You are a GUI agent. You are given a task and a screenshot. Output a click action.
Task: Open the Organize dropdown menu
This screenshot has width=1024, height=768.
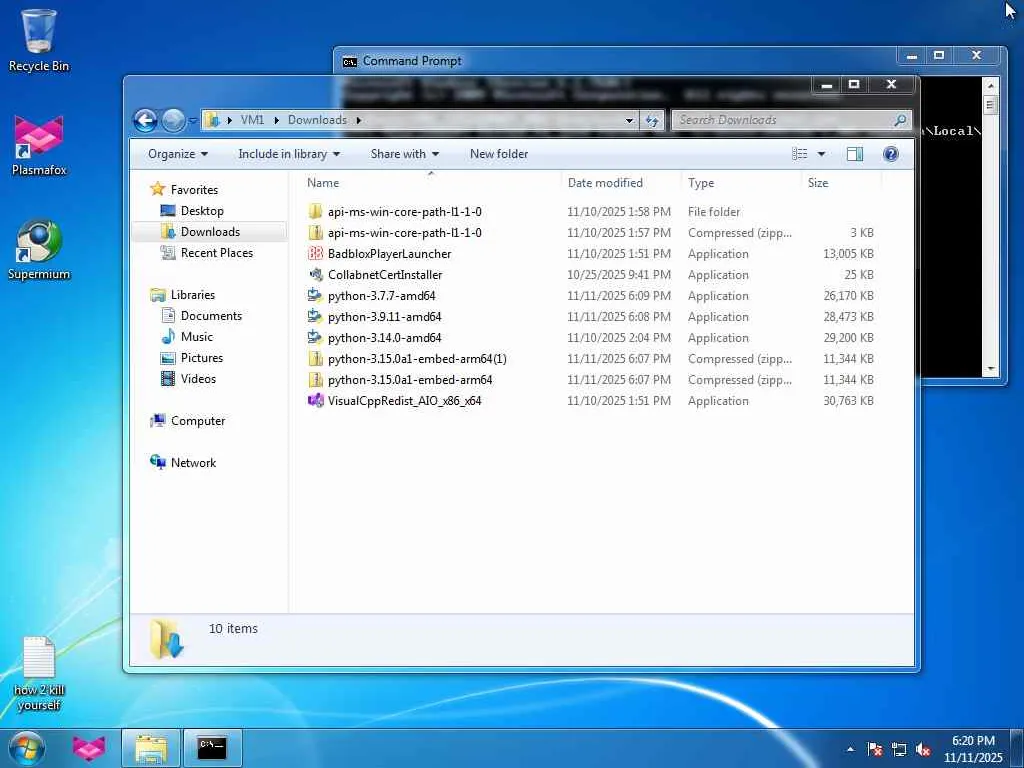click(x=178, y=154)
